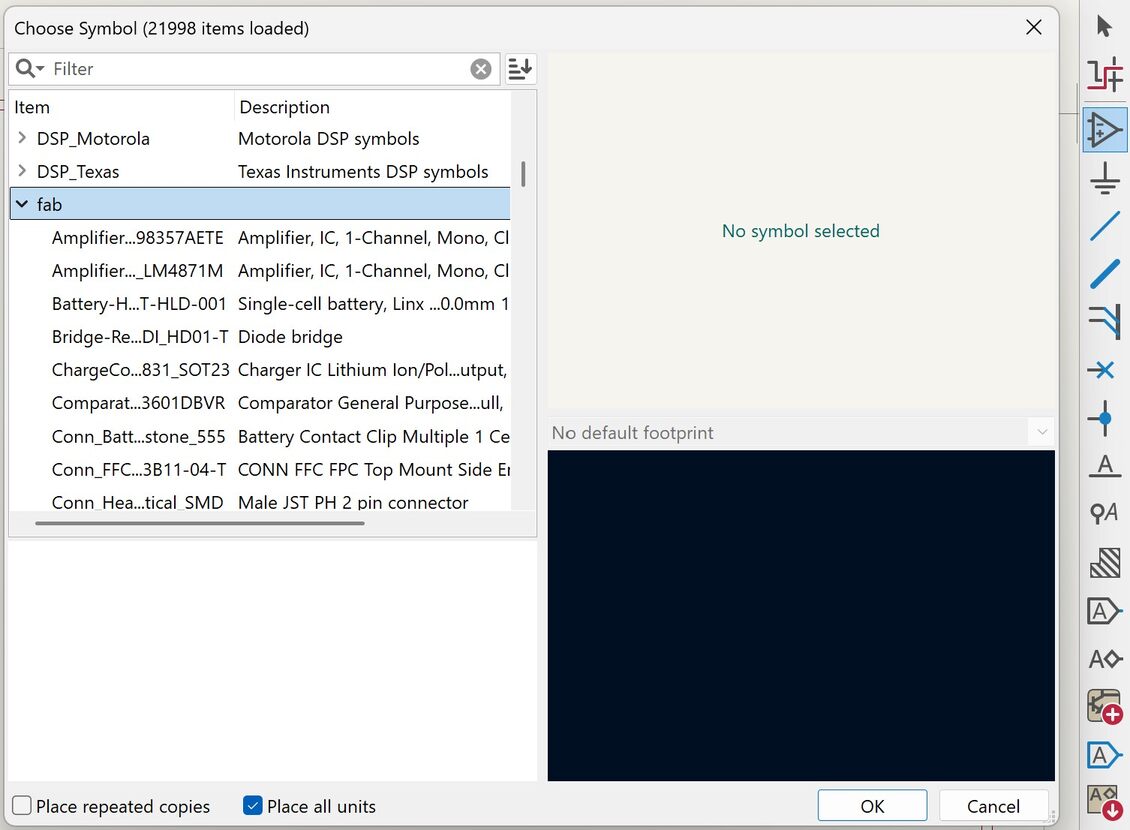Select the Amplifier...98357AETE symbol
The image size is (1130, 830).
coord(138,238)
